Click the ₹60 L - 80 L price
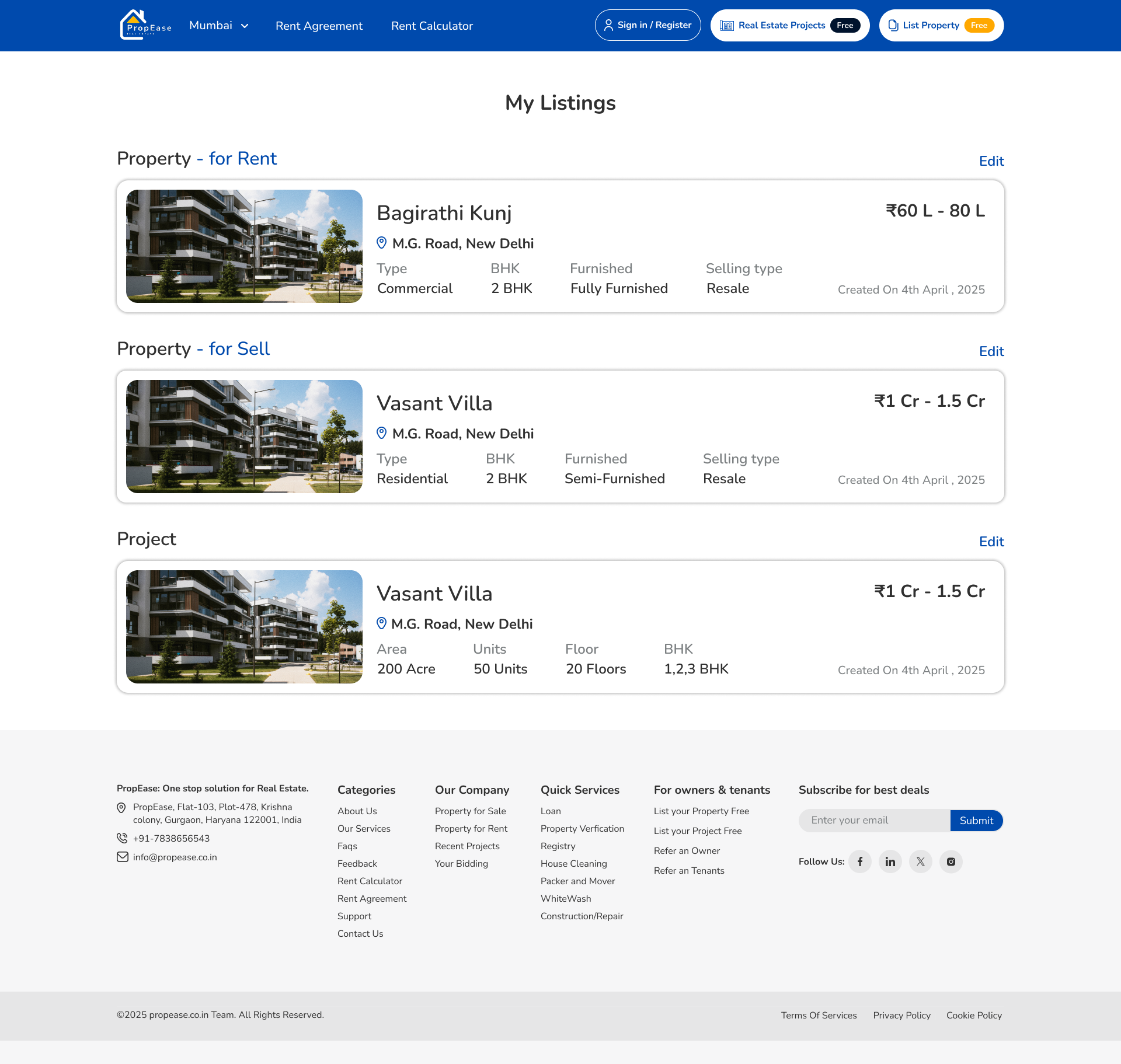 [x=935, y=211]
